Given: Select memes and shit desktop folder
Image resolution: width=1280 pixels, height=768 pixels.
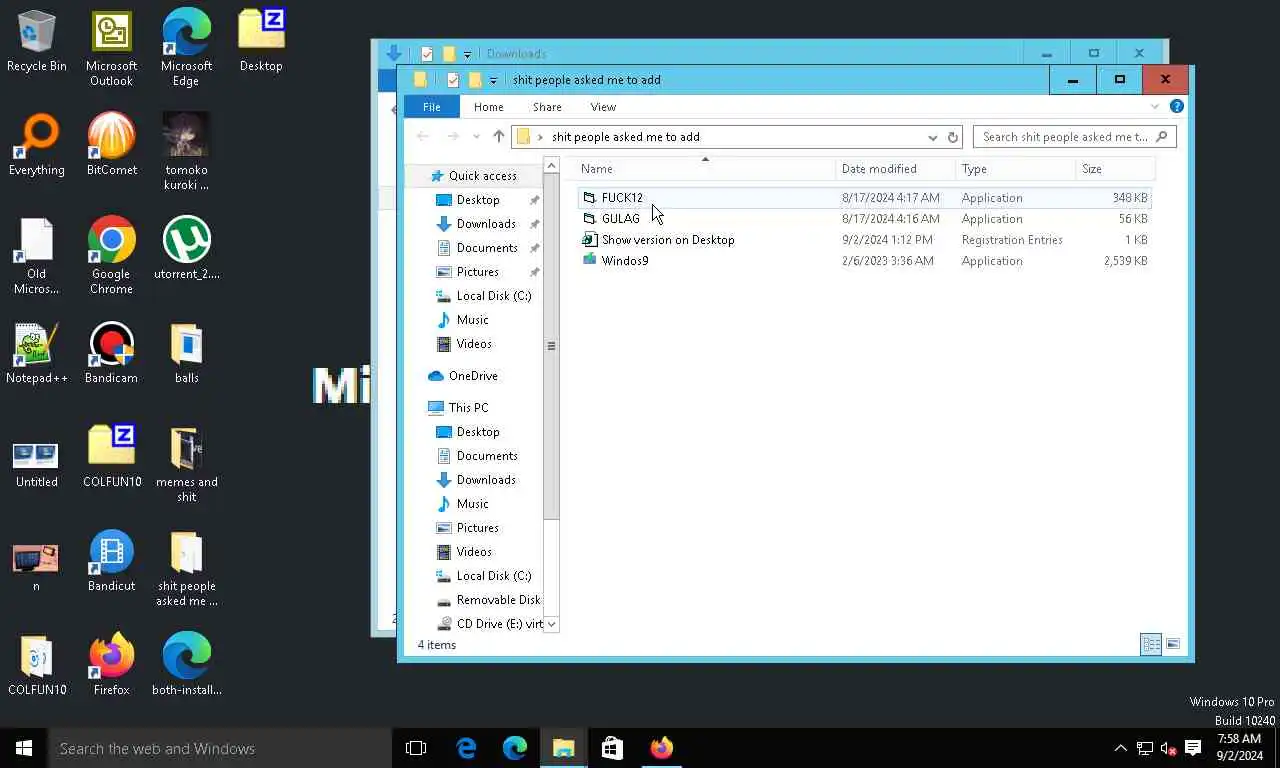Looking at the screenshot, I should (x=186, y=464).
